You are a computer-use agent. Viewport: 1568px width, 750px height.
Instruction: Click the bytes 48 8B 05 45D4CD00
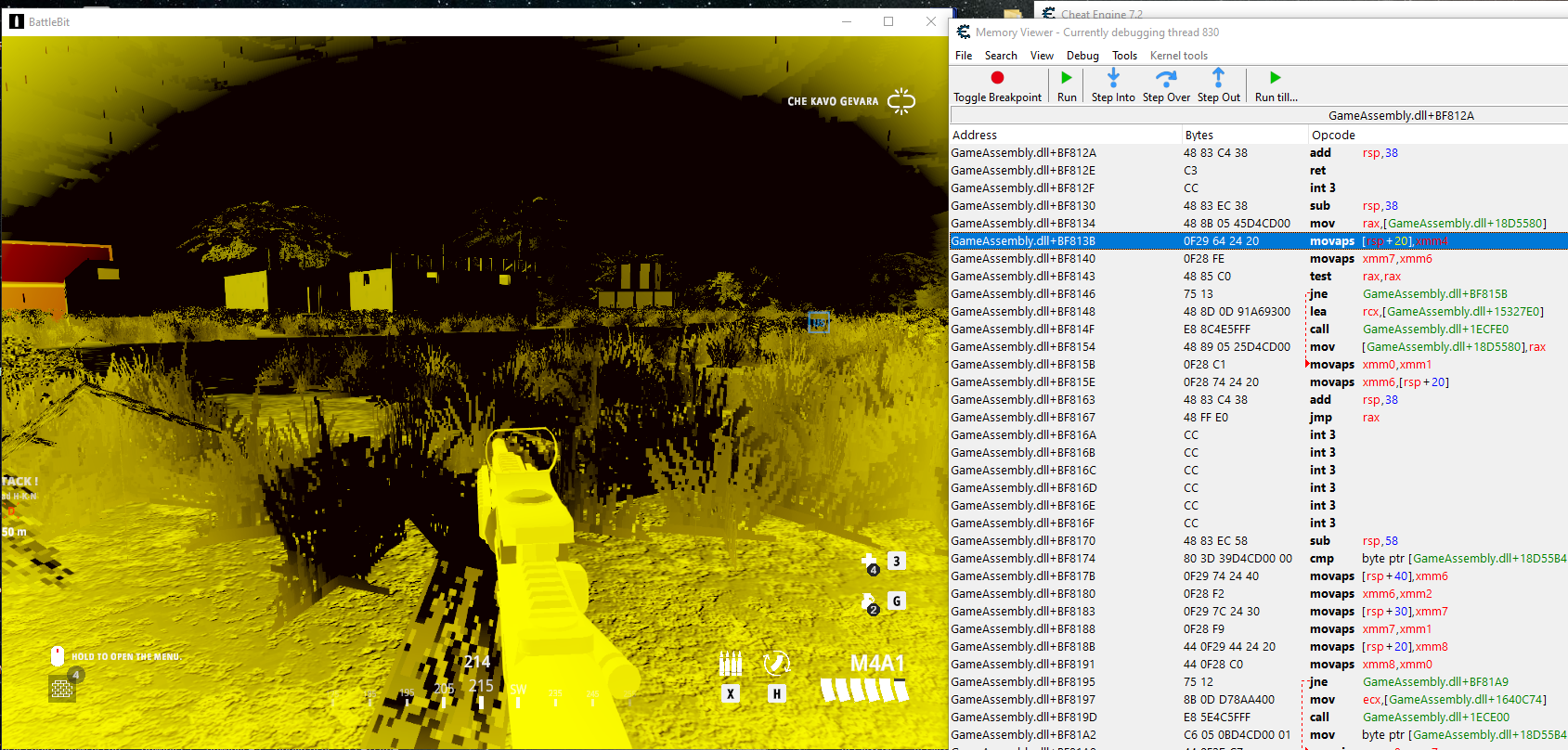point(1237,224)
